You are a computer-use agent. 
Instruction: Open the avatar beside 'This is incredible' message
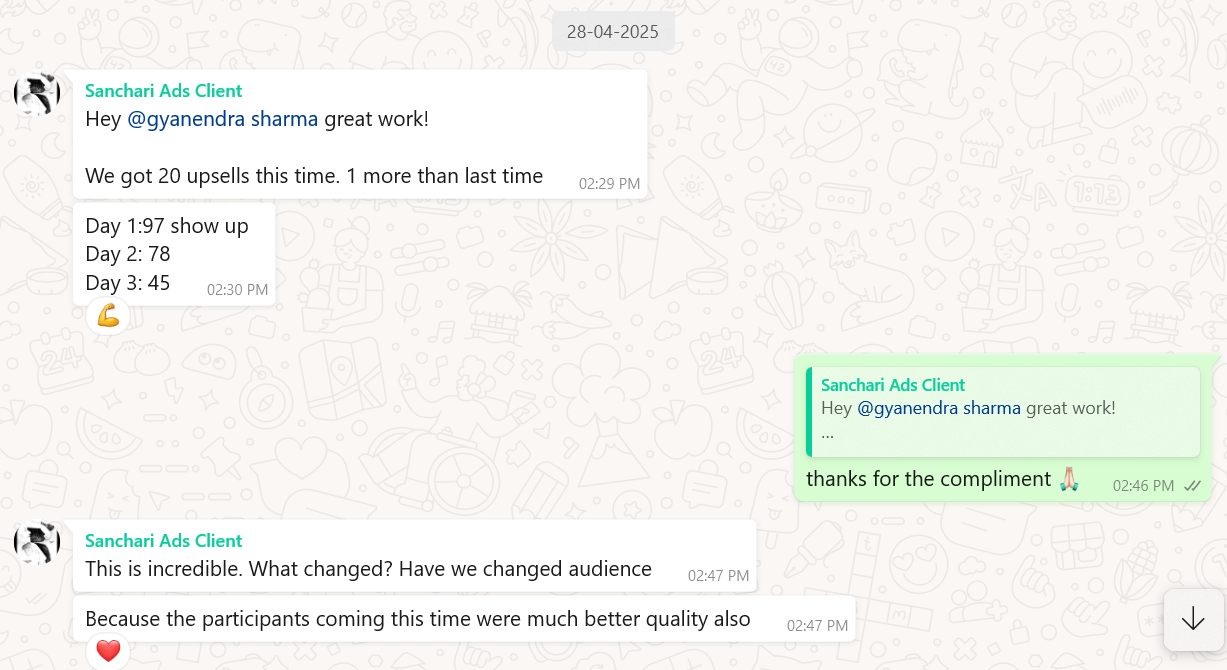(37, 543)
